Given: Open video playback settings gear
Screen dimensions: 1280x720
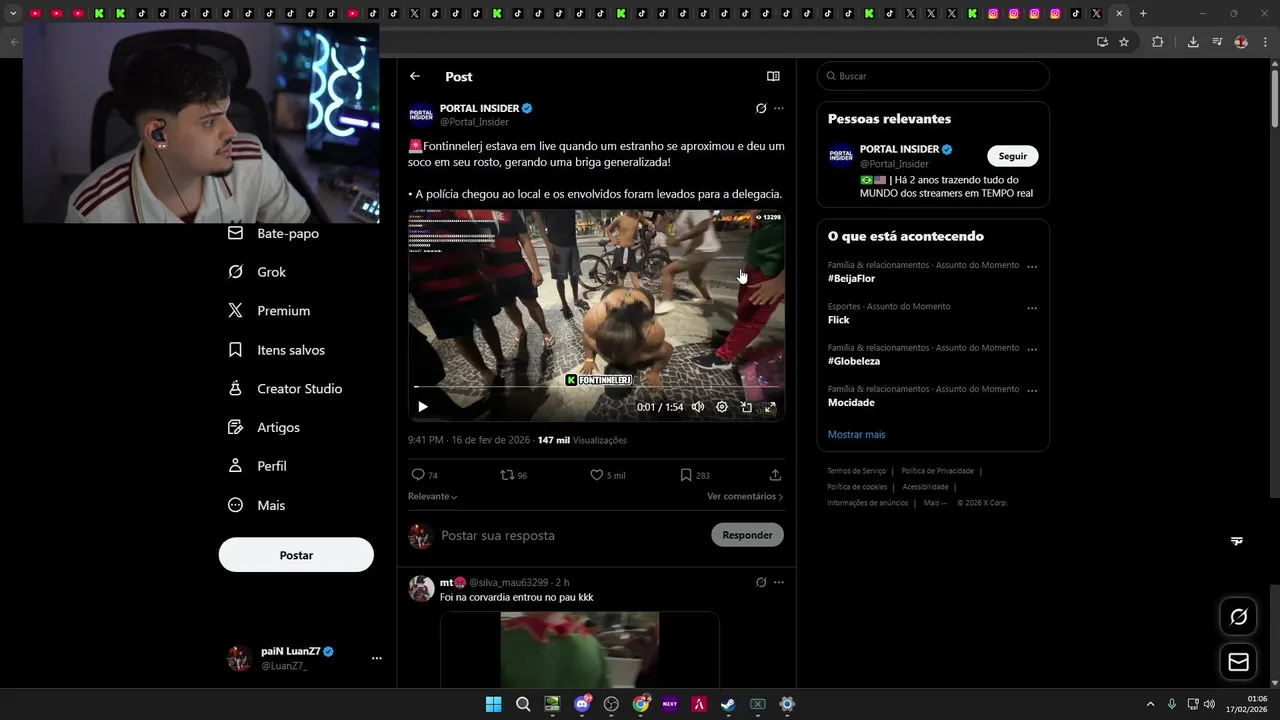Looking at the screenshot, I should (722, 407).
